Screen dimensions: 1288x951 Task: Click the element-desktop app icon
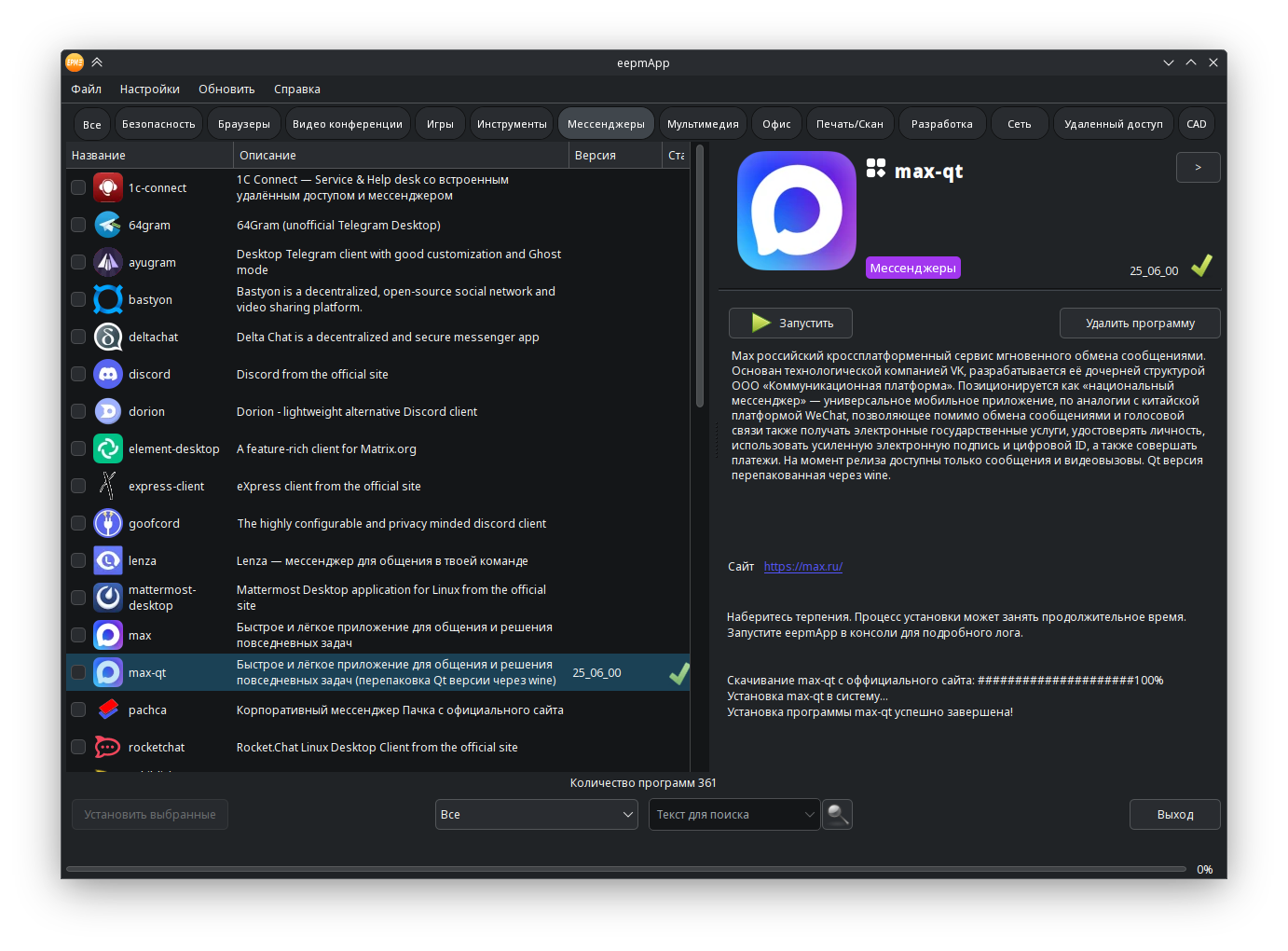108,448
